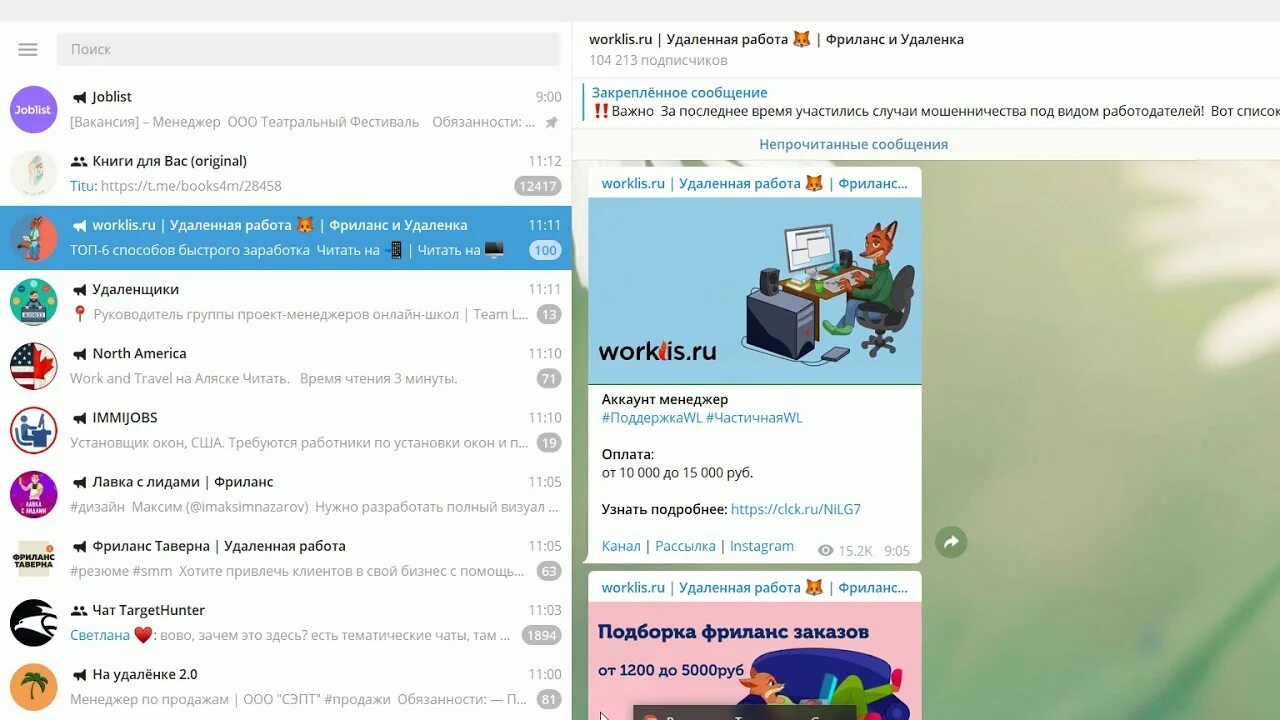Click 100 unread badge on worklis.ru
Image resolution: width=1280 pixels, height=720 pixels.
[546, 250]
